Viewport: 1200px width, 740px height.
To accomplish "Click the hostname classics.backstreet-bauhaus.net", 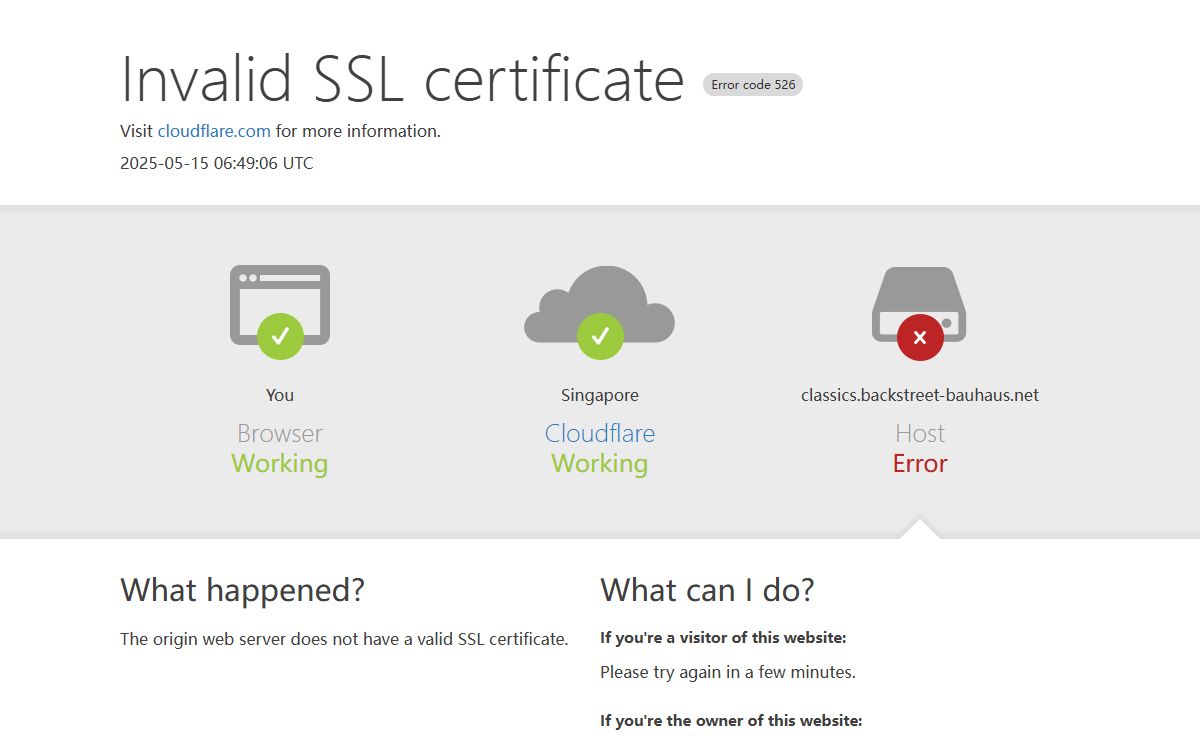I will pyautogui.click(x=920, y=395).
